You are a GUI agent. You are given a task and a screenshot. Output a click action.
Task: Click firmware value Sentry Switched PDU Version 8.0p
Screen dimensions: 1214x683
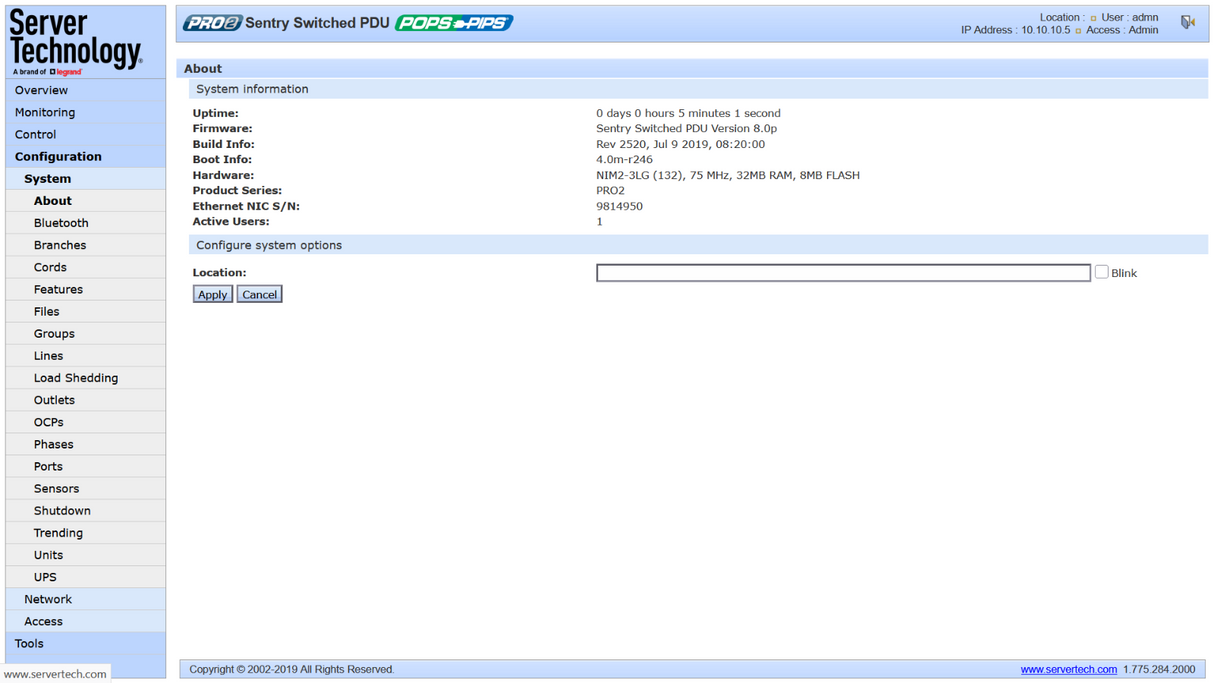(x=686, y=128)
